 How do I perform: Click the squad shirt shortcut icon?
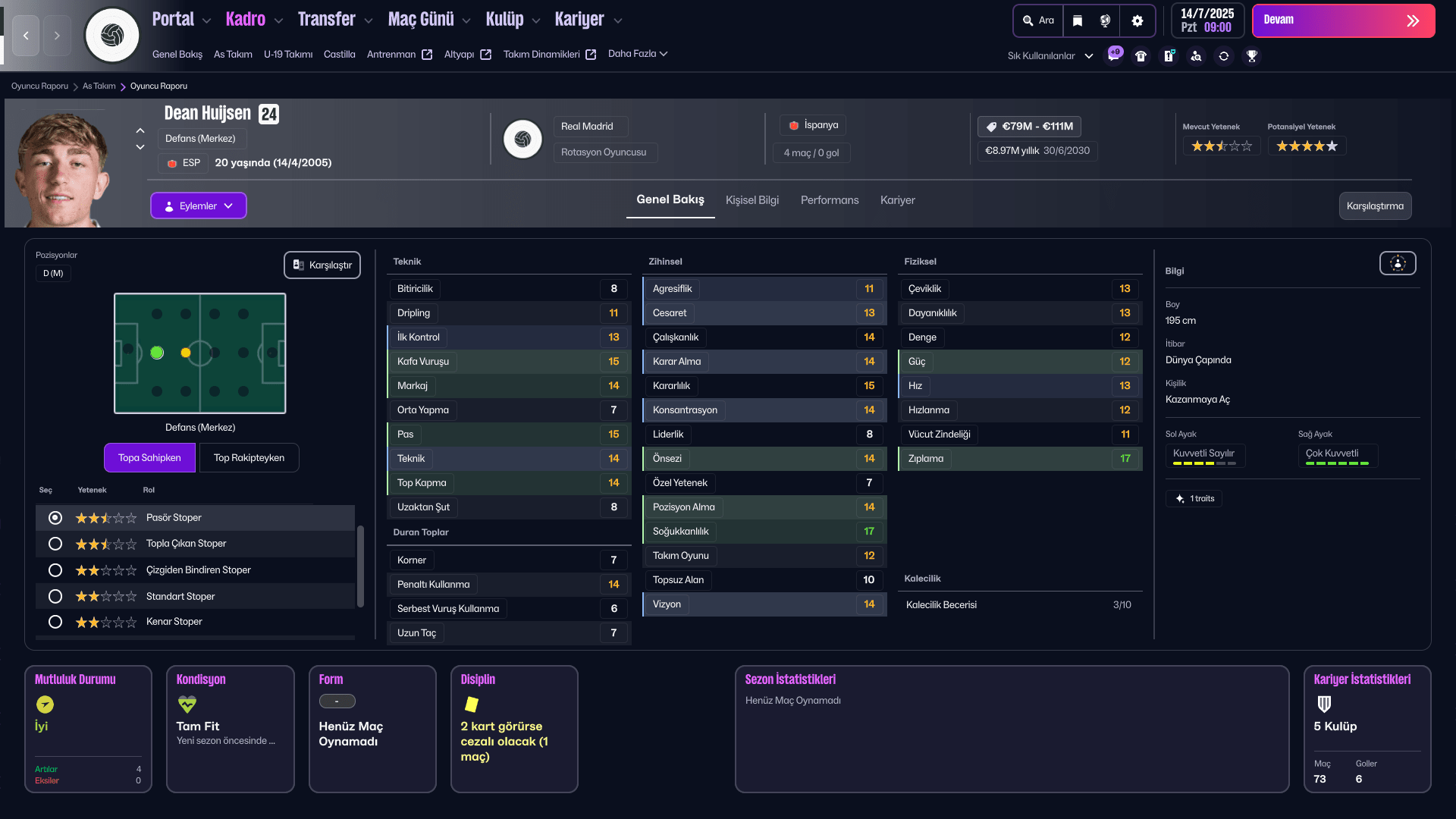[x=1141, y=55]
